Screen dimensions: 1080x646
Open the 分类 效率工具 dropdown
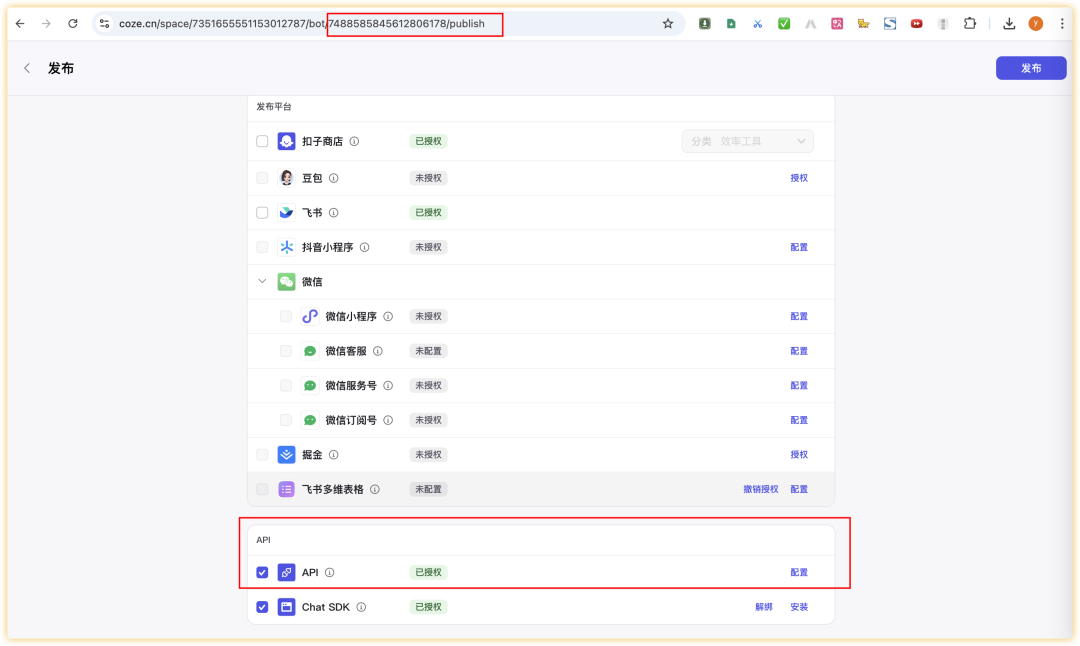click(x=747, y=141)
